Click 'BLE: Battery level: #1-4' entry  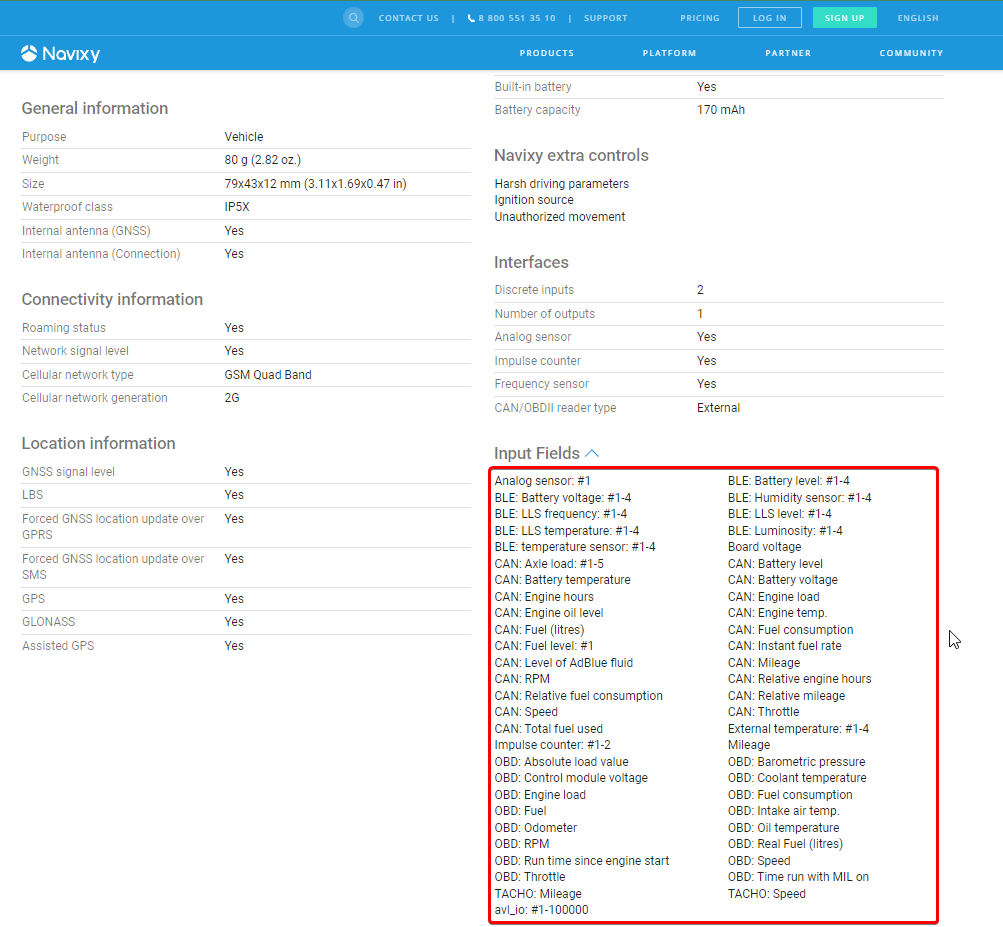pyautogui.click(x=789, y=481)
